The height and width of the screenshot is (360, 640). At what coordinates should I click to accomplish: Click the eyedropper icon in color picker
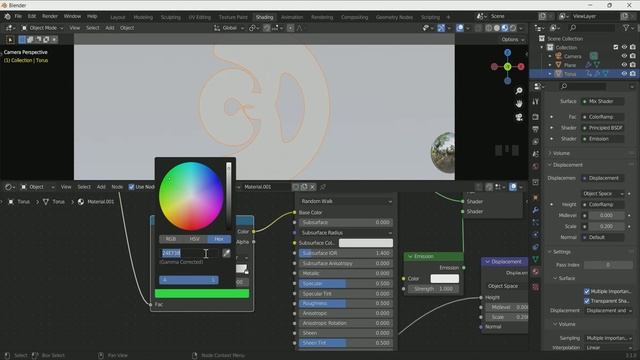226,253
